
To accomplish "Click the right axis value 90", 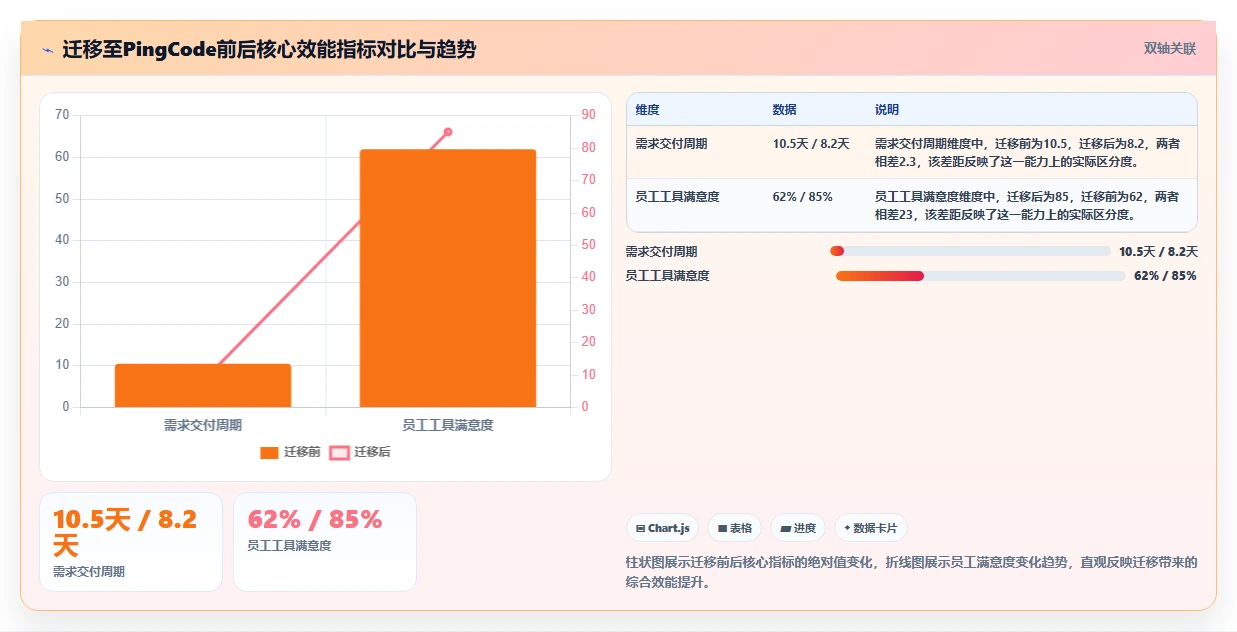I will 588,115.
